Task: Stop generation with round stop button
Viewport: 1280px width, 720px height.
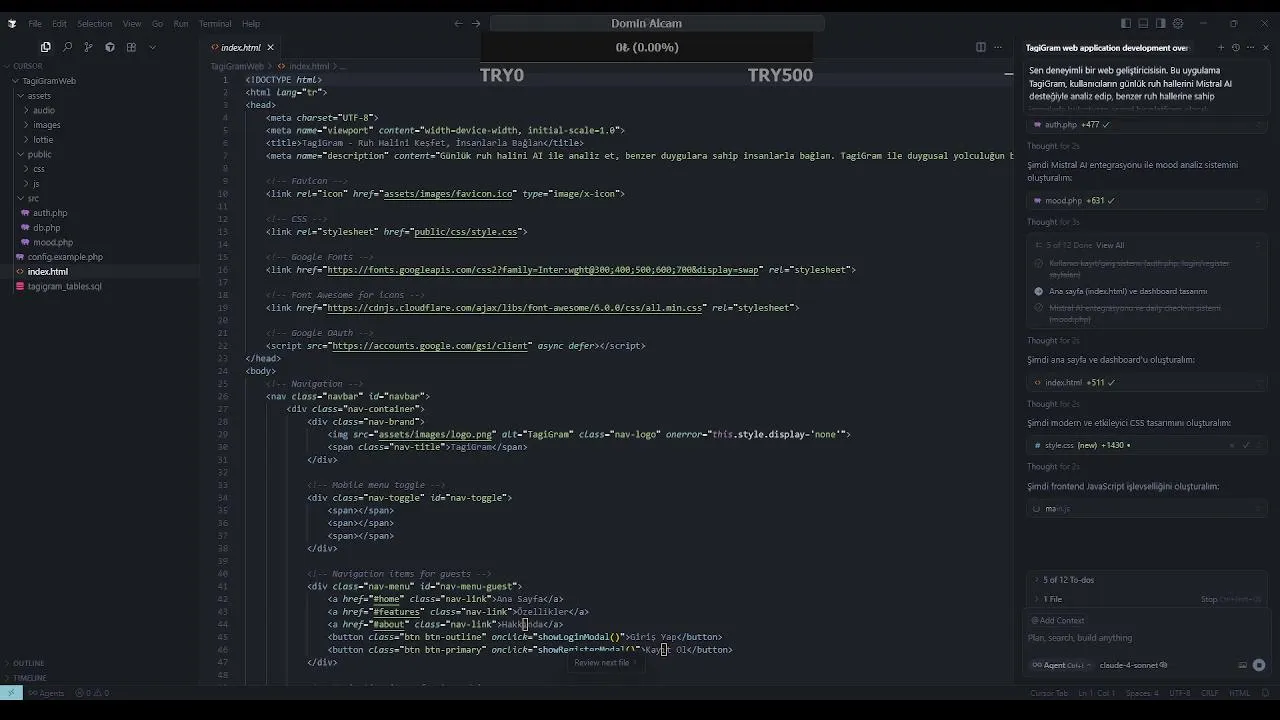Action: 1259,665
